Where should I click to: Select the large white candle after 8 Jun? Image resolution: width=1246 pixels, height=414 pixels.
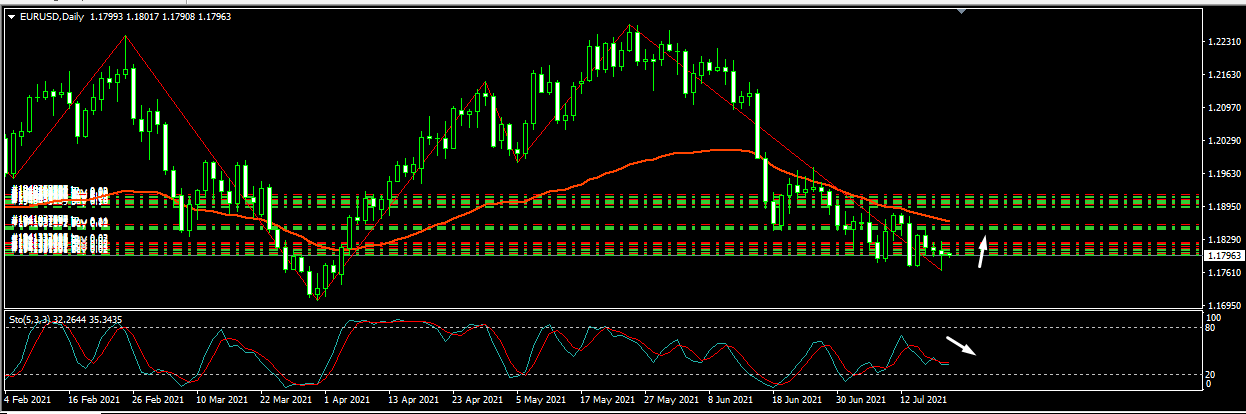tap(759, 125)
